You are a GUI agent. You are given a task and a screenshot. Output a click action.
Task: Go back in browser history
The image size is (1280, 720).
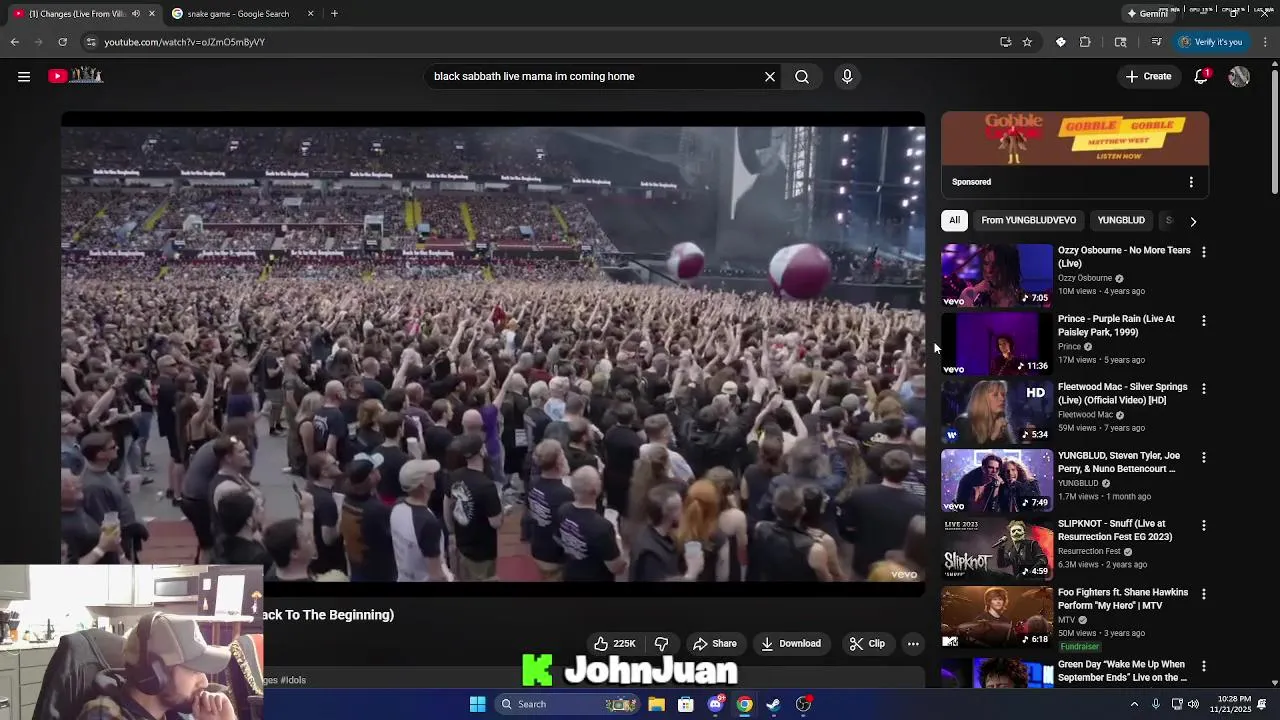pyautogui.click(x=14, y=42)
